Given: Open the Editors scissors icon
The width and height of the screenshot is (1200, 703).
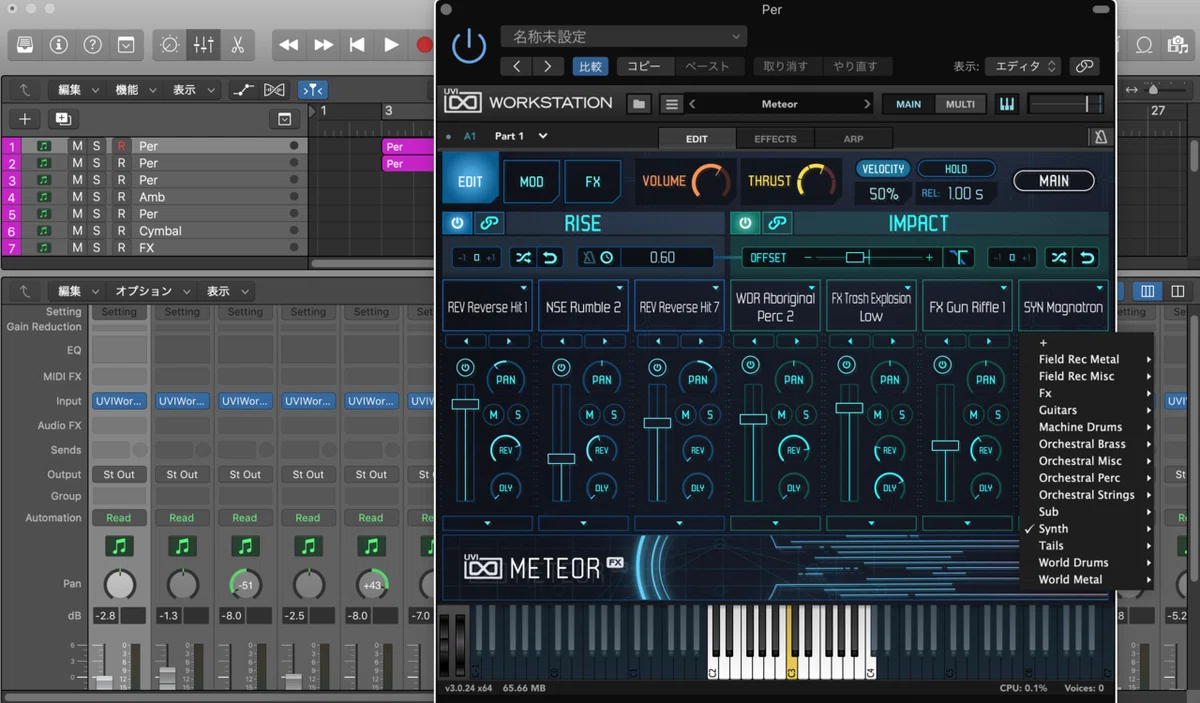Looking at the screenshot, I should [237, 45].
